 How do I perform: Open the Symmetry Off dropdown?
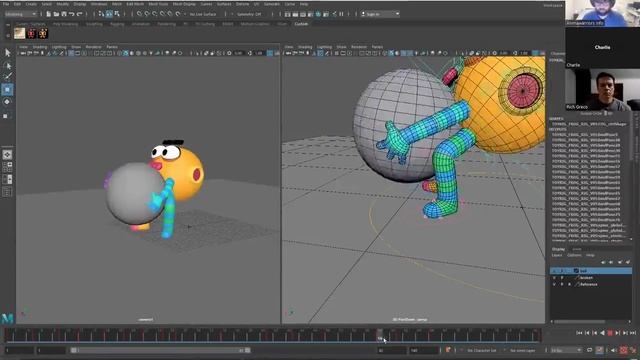coord(249,14)
